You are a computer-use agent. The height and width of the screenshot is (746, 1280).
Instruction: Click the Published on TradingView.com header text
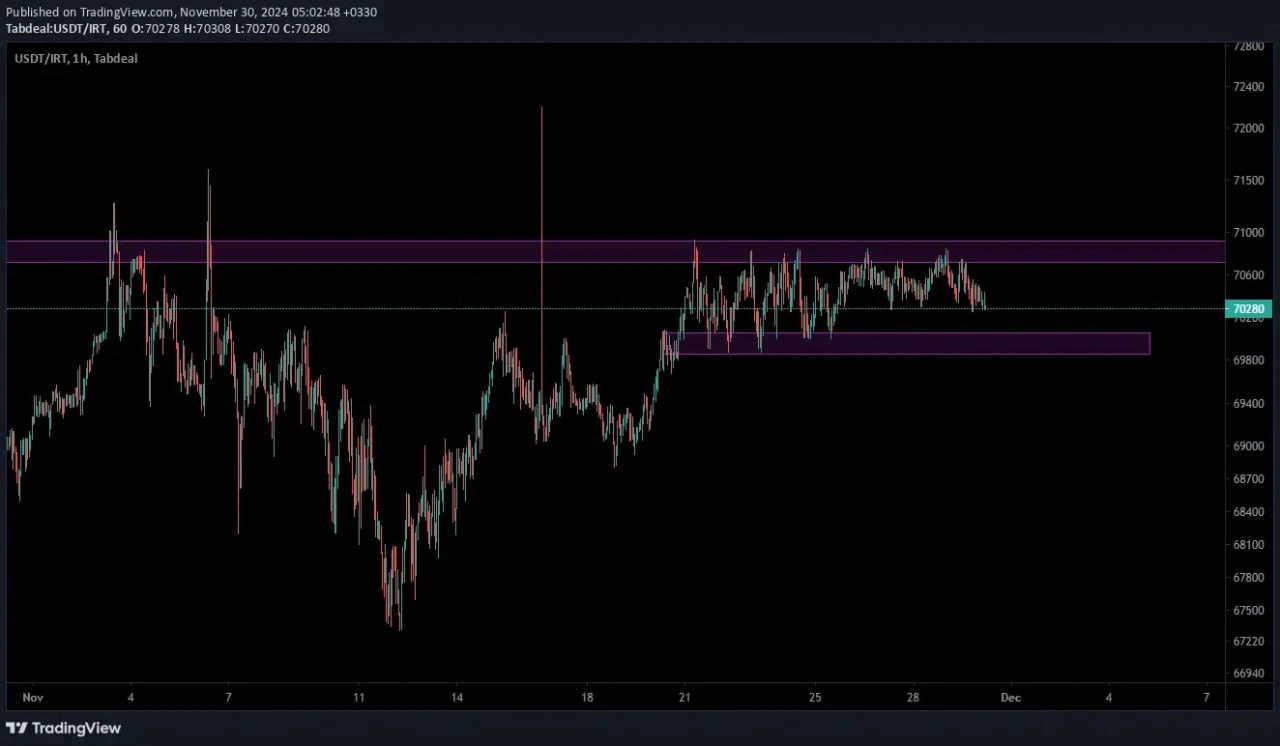click(x=191, y=12)
